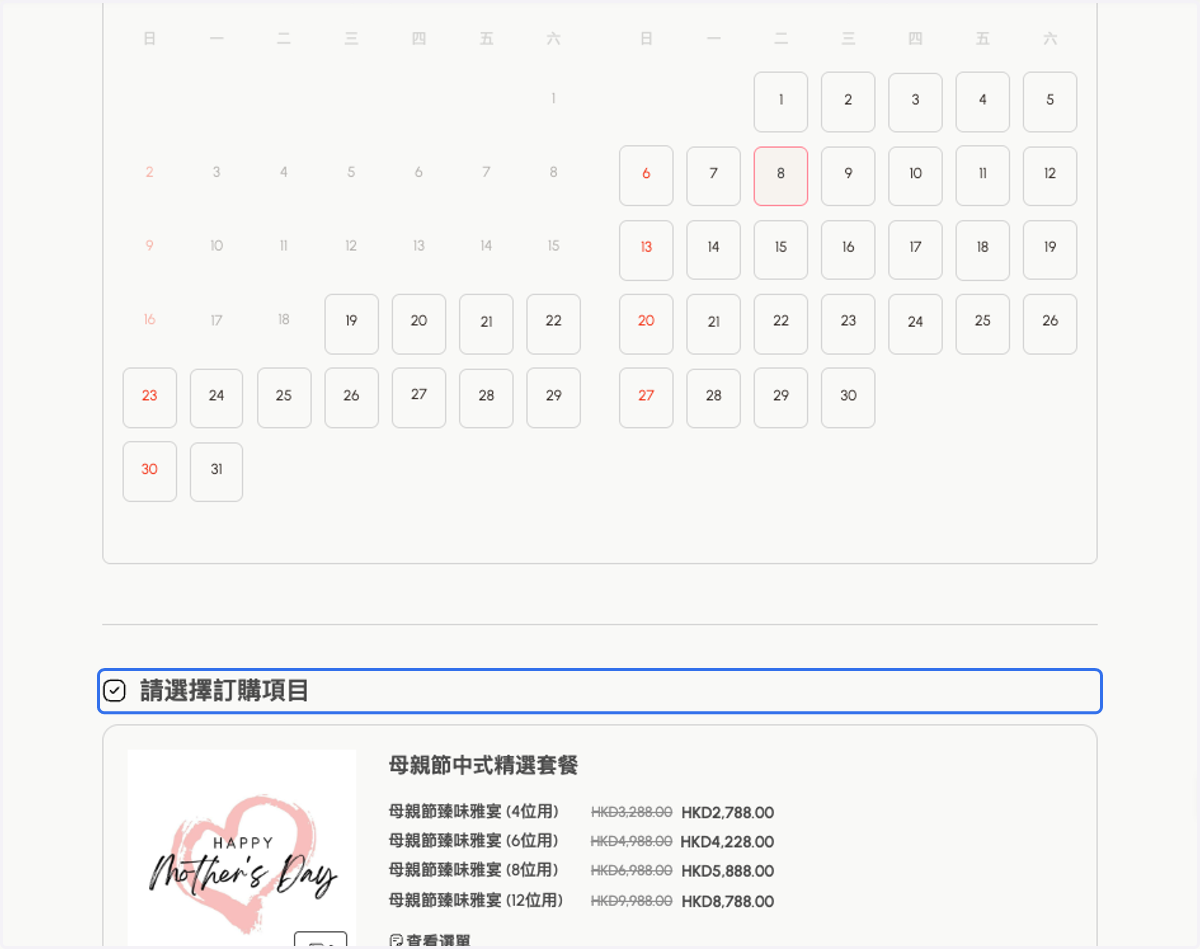Pick date 20 in the left calendar

coord(419,324)
